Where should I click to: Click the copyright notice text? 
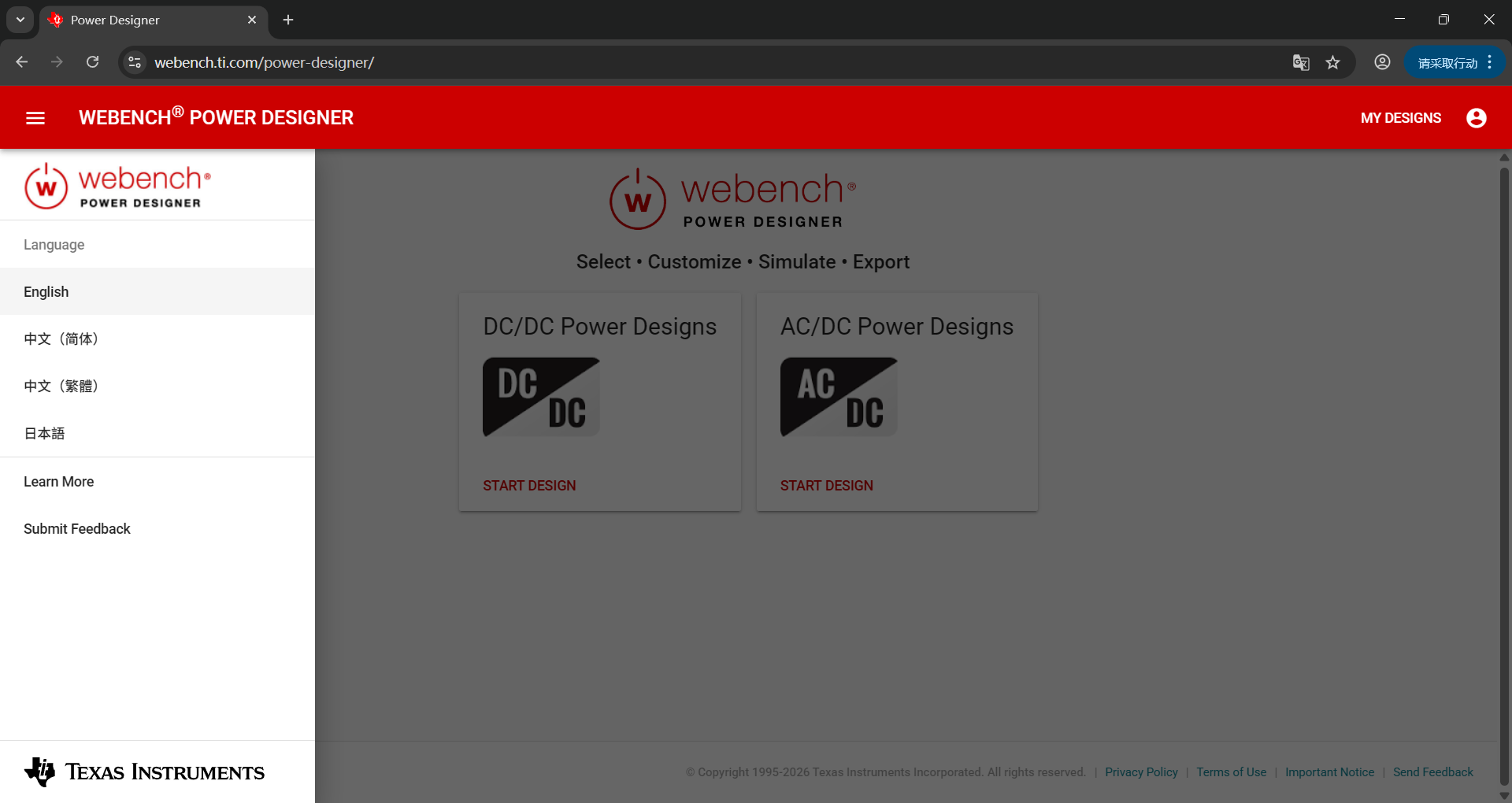(x=886, y=772)
